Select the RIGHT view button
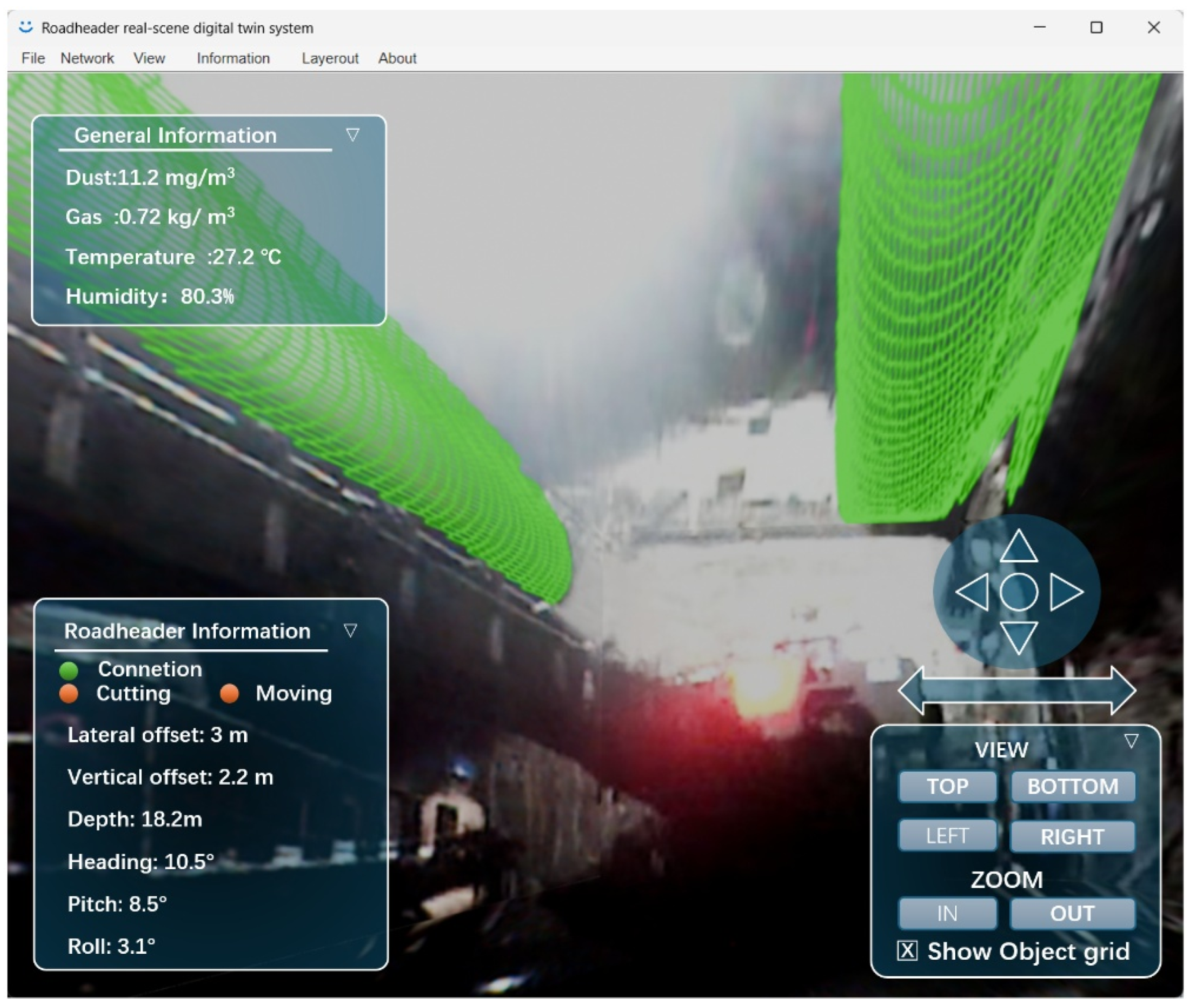Viewport: 1193px width, 1008px height. (x=1073, y=836)
